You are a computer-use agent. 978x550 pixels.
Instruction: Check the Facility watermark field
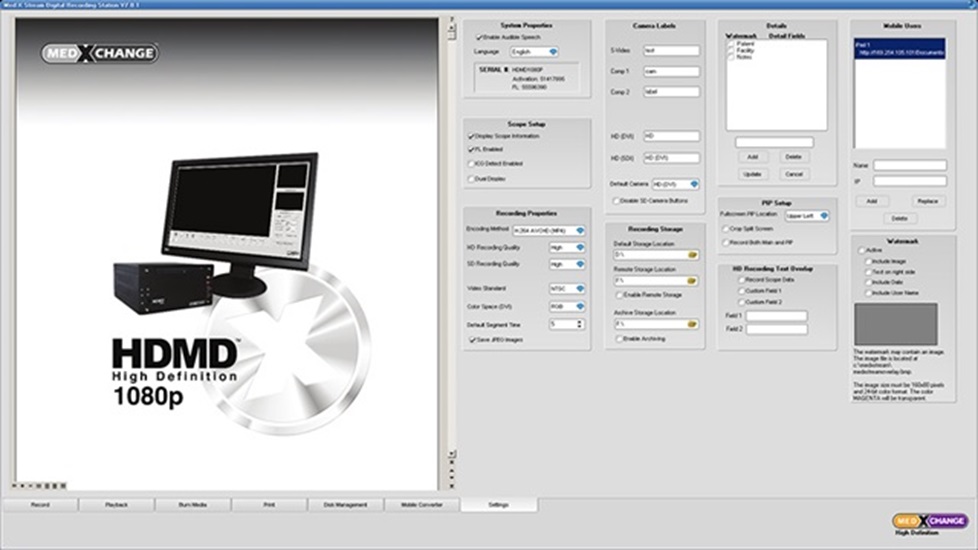(731, 51)
